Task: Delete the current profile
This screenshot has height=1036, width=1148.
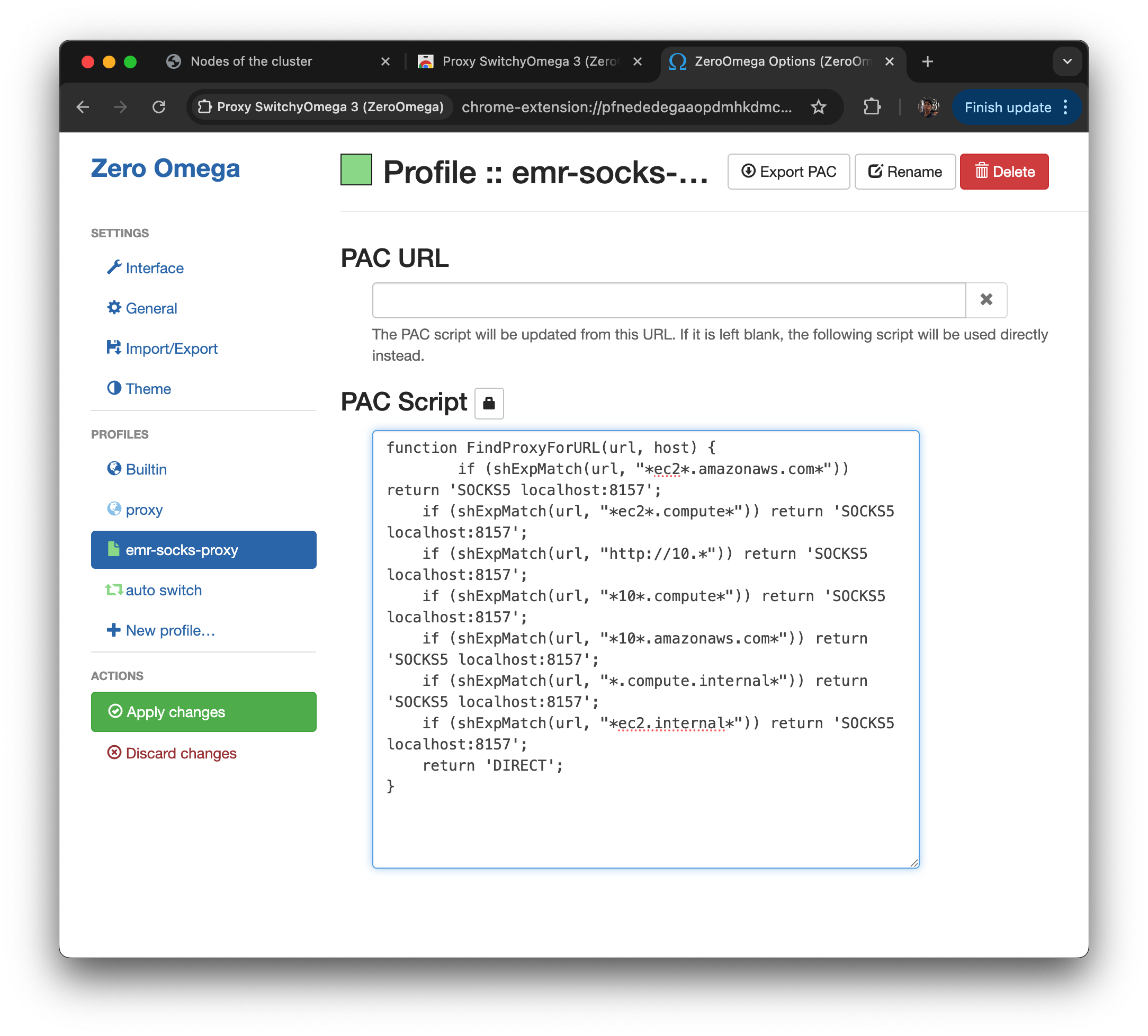Action: coord(1004,172)
